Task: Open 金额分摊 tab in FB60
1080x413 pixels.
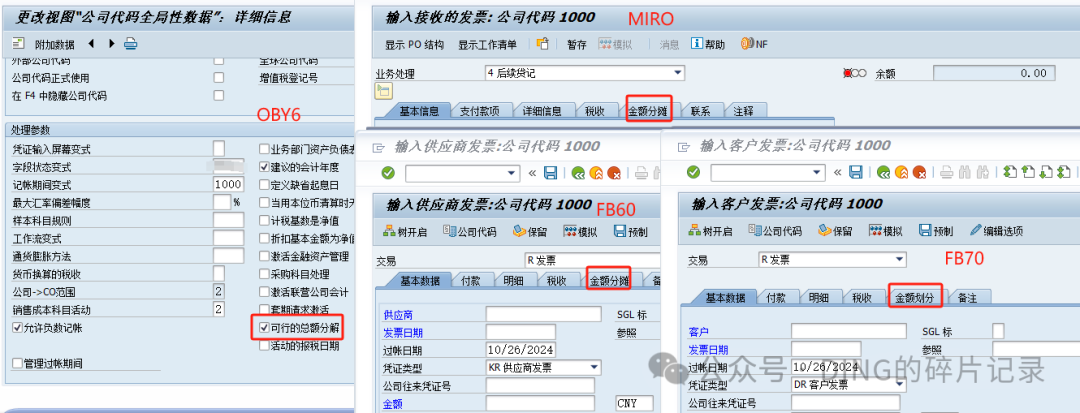Action: [610, 280]
